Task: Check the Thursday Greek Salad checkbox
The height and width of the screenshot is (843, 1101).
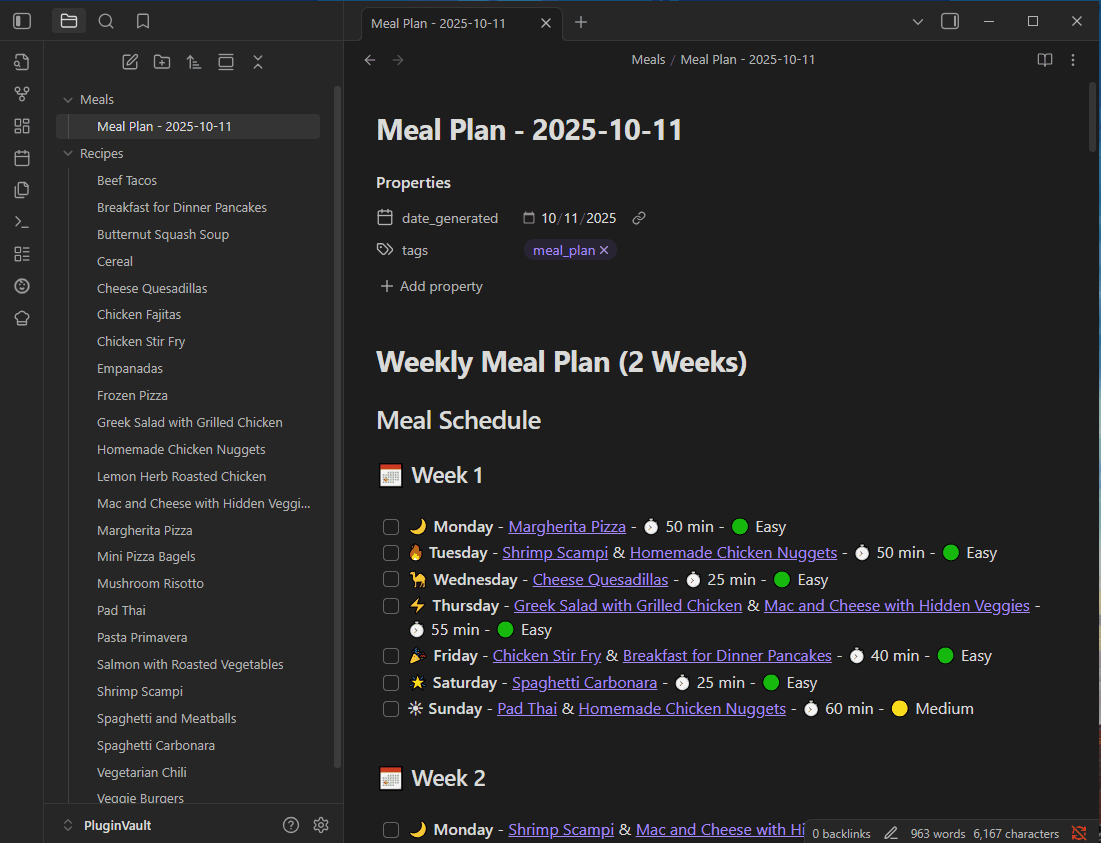Action: click(391, 606)
